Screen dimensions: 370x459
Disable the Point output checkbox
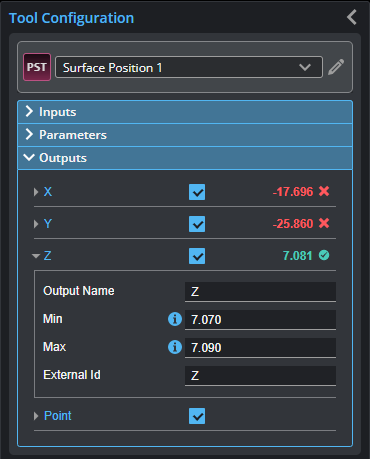pyautogui.click(x=197, y=416)
